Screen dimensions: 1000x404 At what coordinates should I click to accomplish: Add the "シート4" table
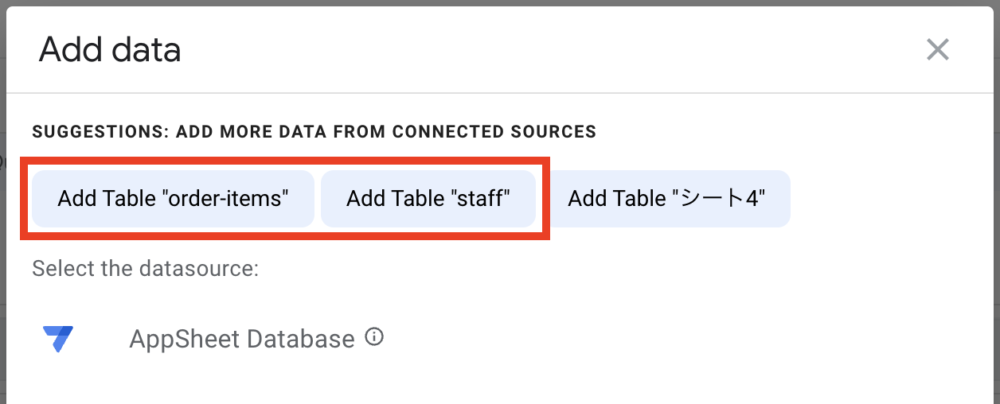pyautogui.click(x=667, y=198)
